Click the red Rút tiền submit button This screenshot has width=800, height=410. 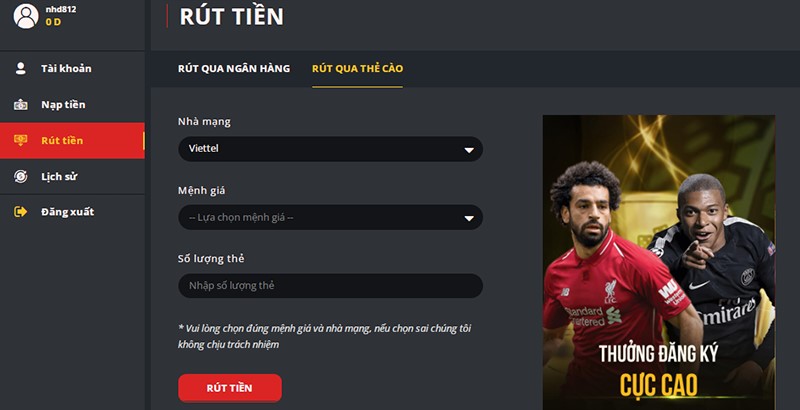230,388
